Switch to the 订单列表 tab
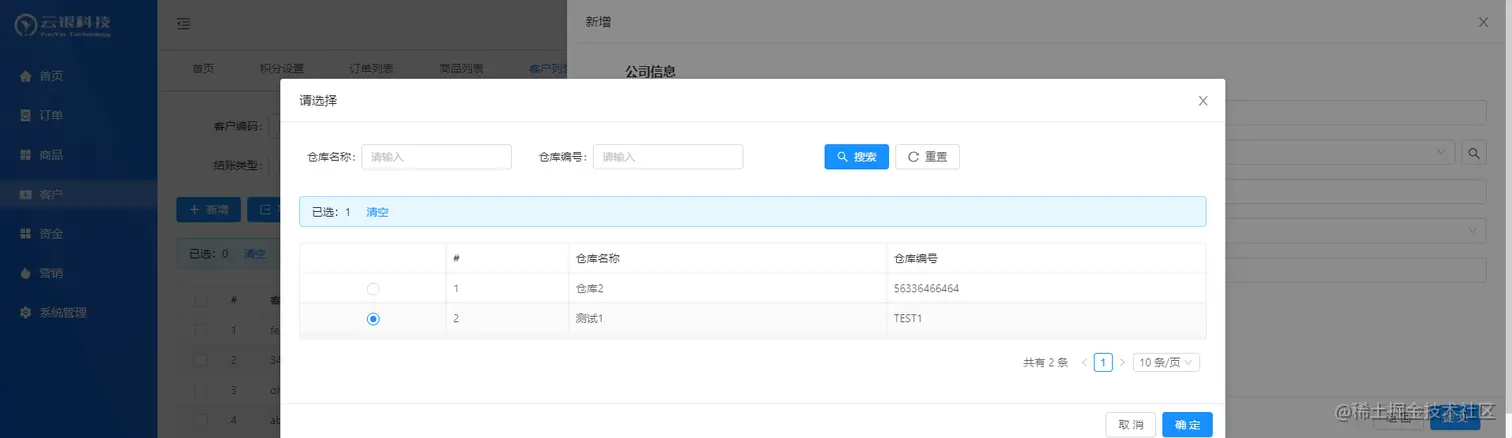Screen dimensions: 1512x438 tap(371, 69)
